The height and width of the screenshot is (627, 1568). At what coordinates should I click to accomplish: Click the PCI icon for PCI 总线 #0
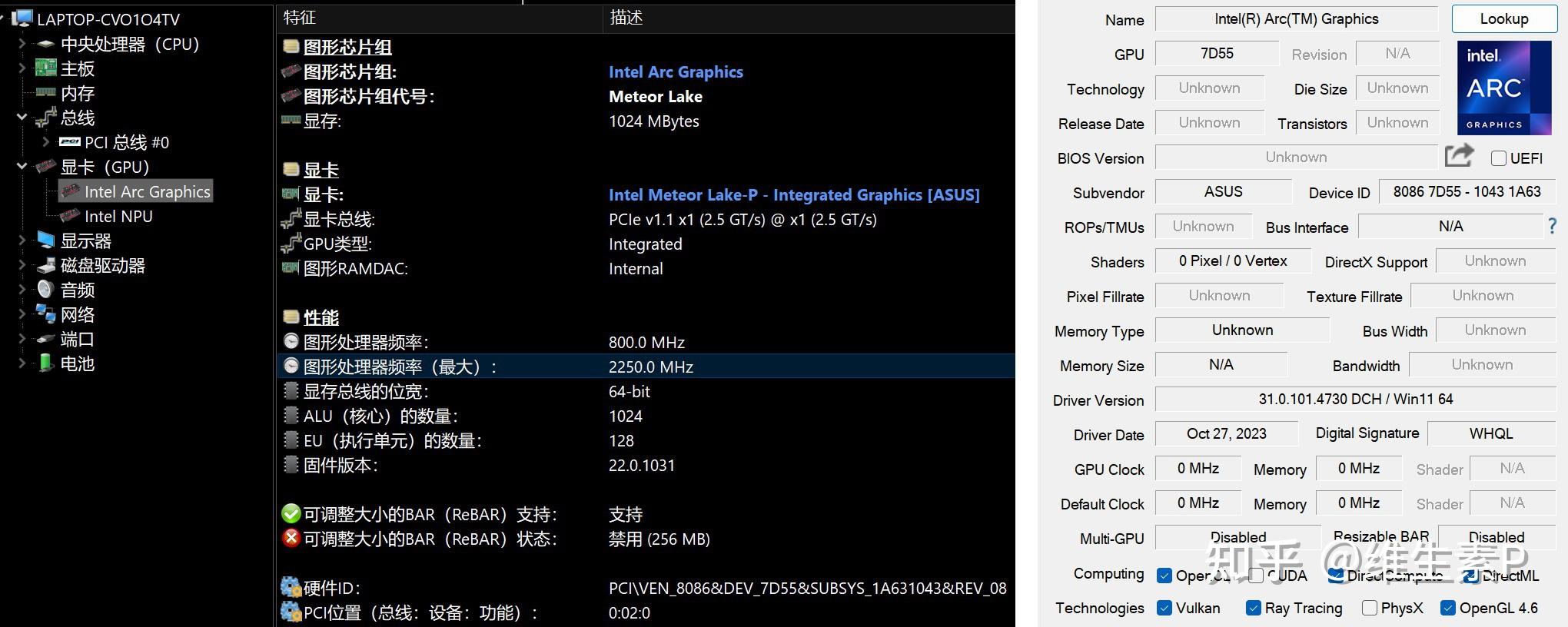(x=70, y=142)
